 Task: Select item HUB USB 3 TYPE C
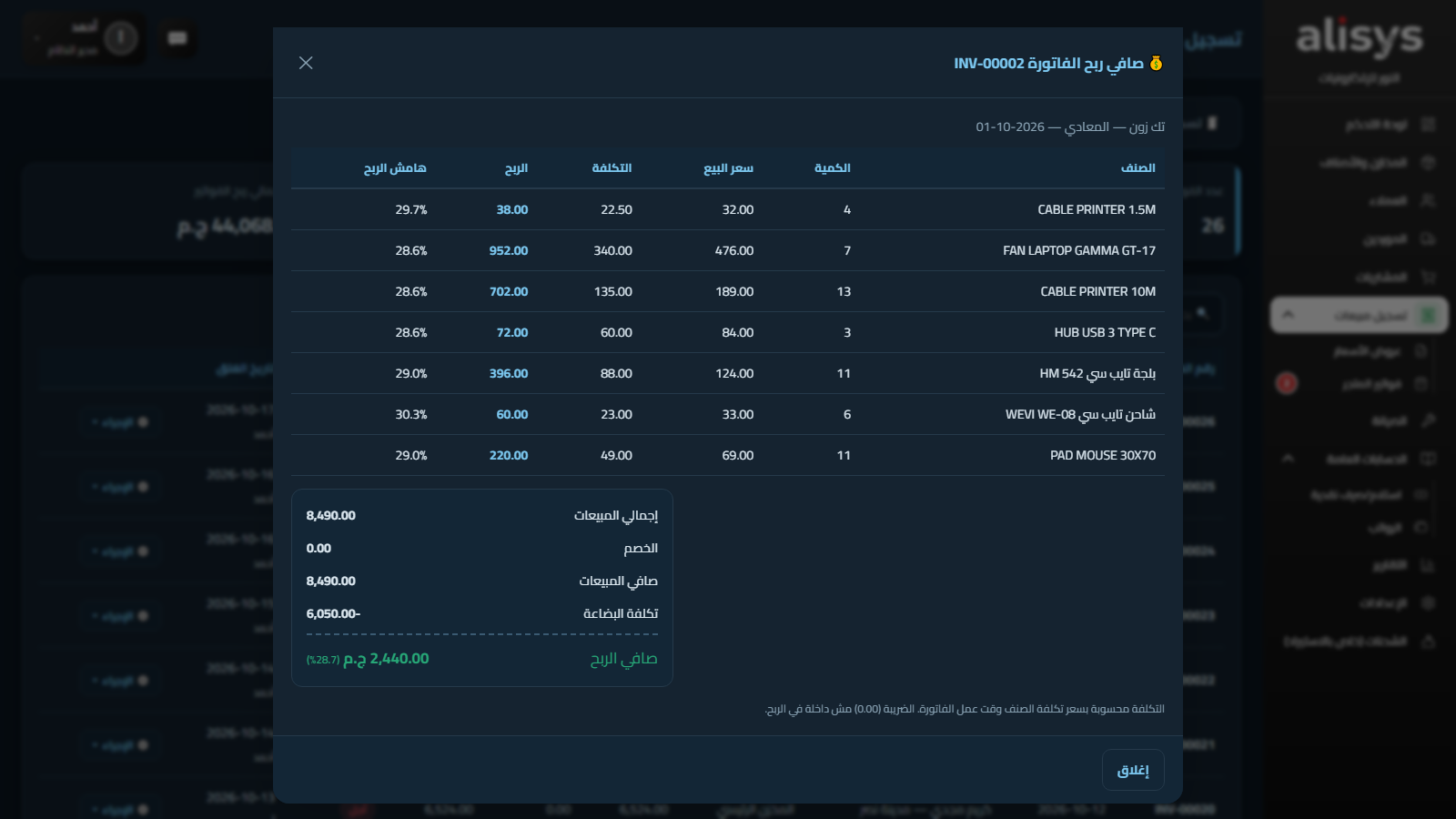(1105, 332)
